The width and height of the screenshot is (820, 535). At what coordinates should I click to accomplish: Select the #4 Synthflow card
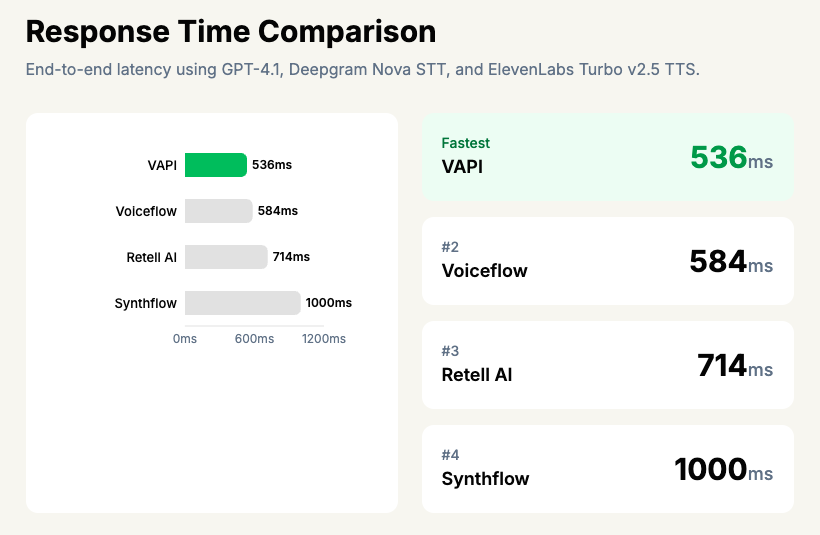tap(607, 469)
